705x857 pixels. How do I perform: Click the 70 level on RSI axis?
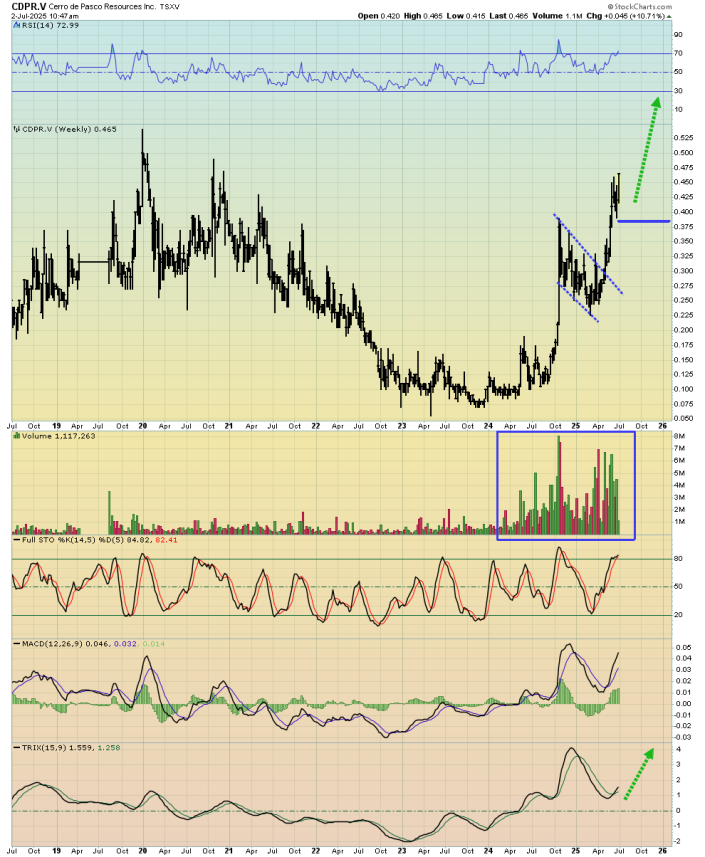click(678, 53)
